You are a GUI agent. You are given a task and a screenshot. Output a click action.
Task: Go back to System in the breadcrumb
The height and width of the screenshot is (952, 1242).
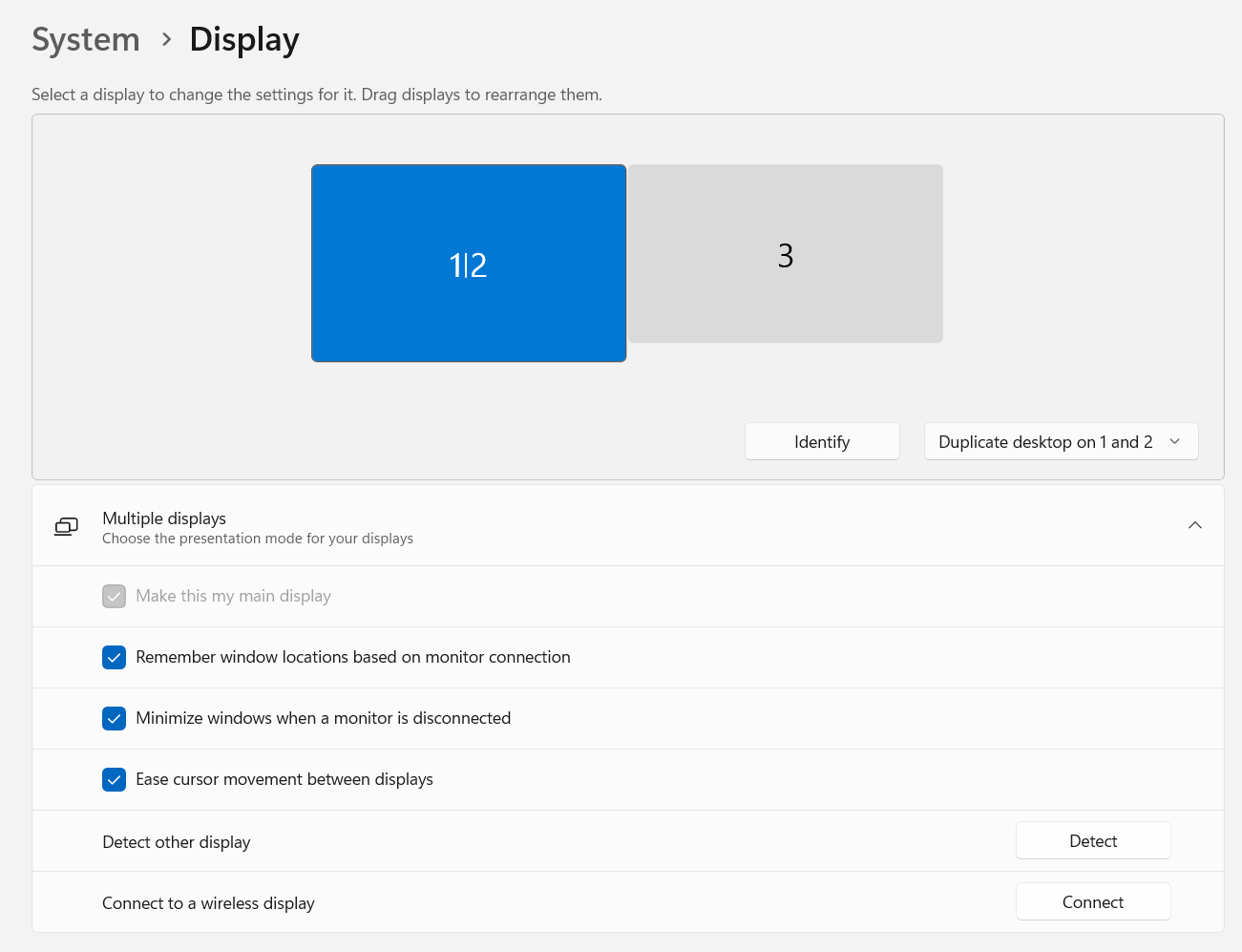[x=86, y=39]
